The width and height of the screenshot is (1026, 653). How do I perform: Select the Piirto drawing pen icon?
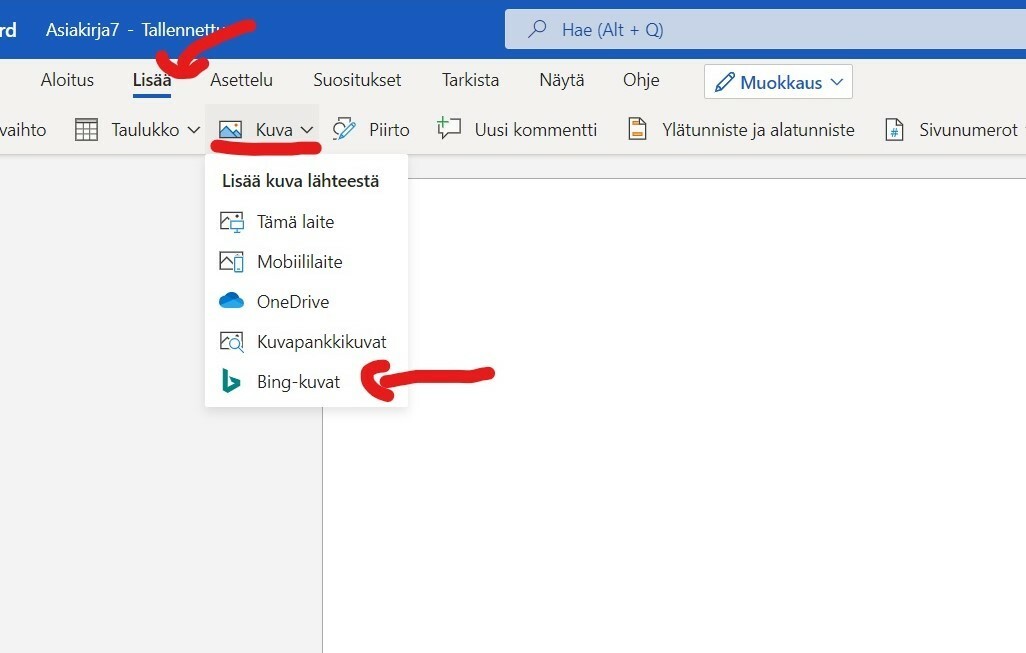point(344,130)
